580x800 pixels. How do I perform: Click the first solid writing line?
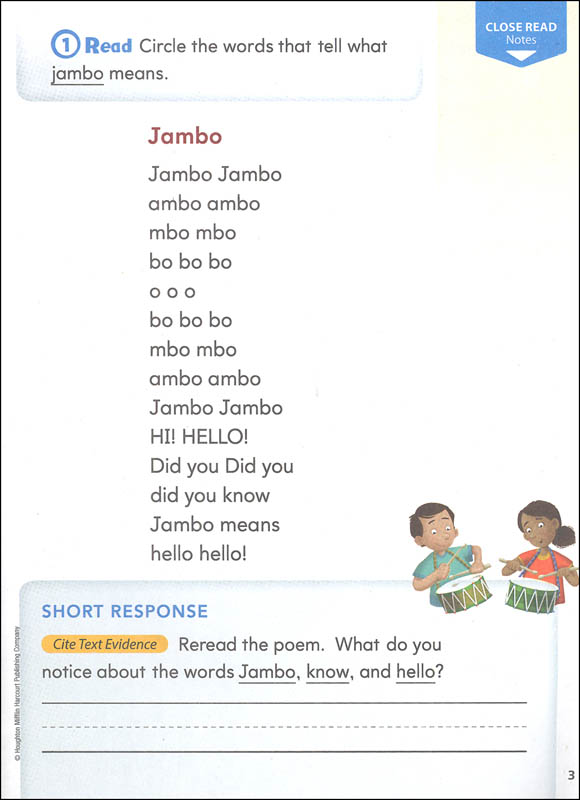point(284,703)
